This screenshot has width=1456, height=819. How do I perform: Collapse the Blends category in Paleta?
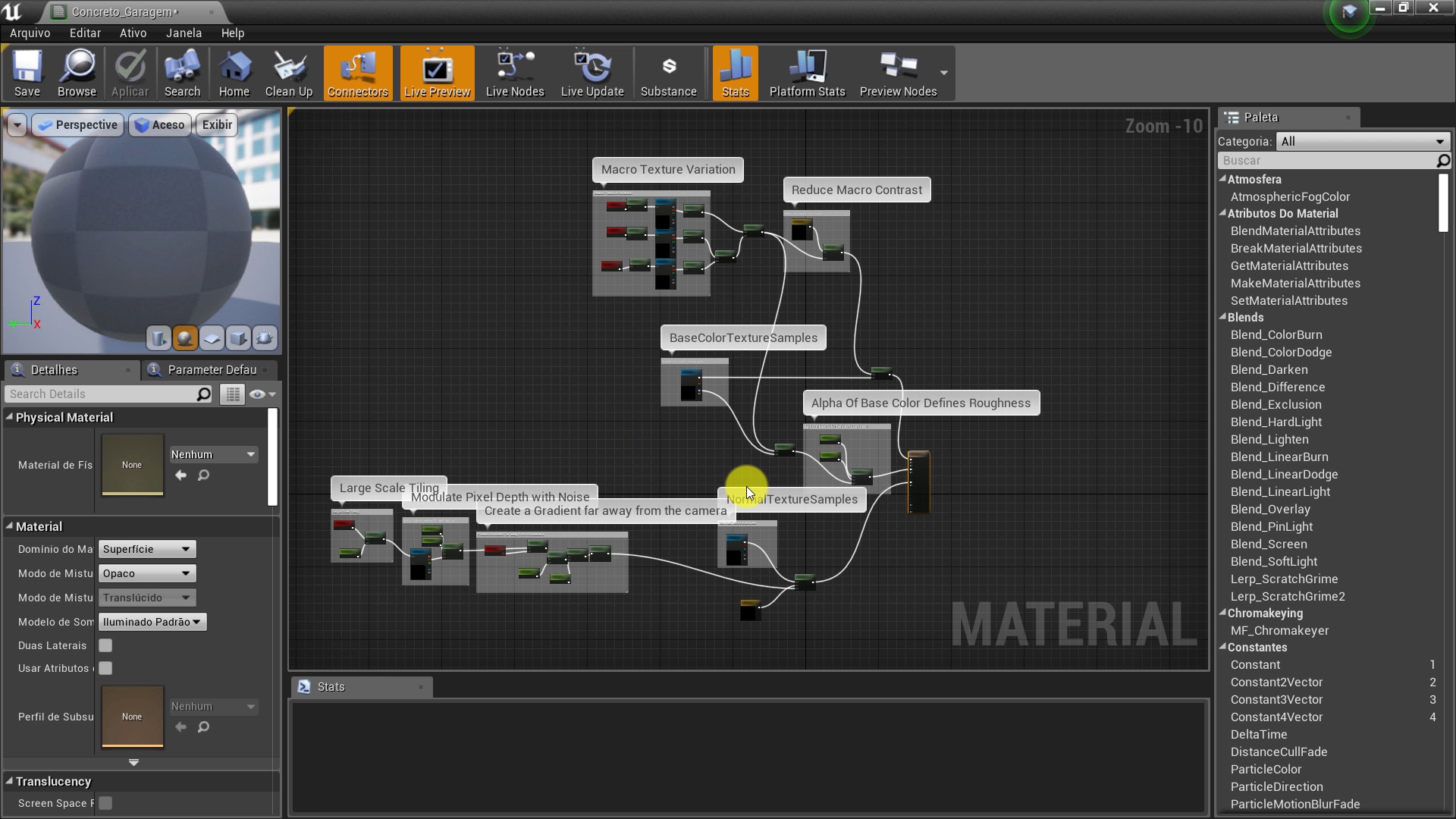pyautogui.click(x=1222, y=317)
